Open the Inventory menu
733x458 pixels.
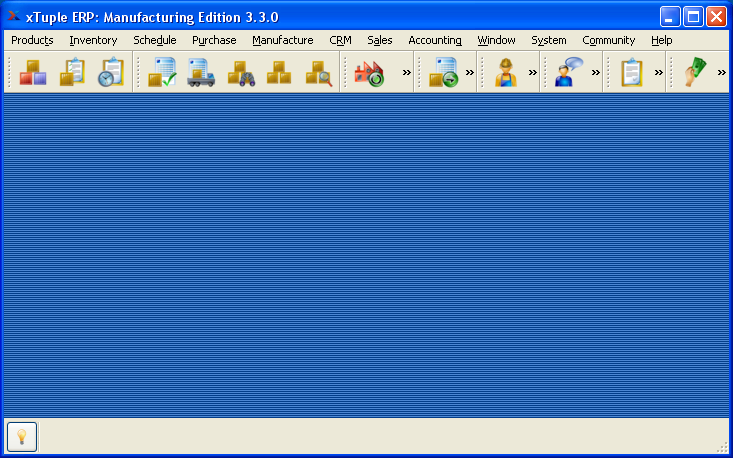tap(93, 41)
